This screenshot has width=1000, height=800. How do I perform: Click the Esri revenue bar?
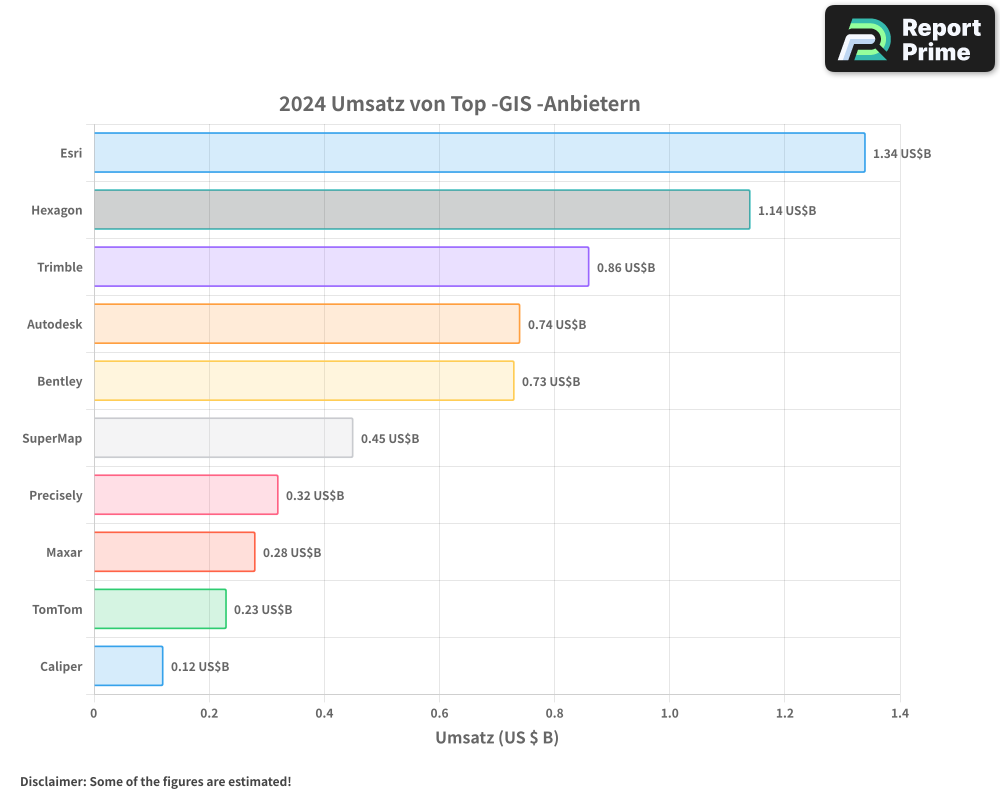479,153
